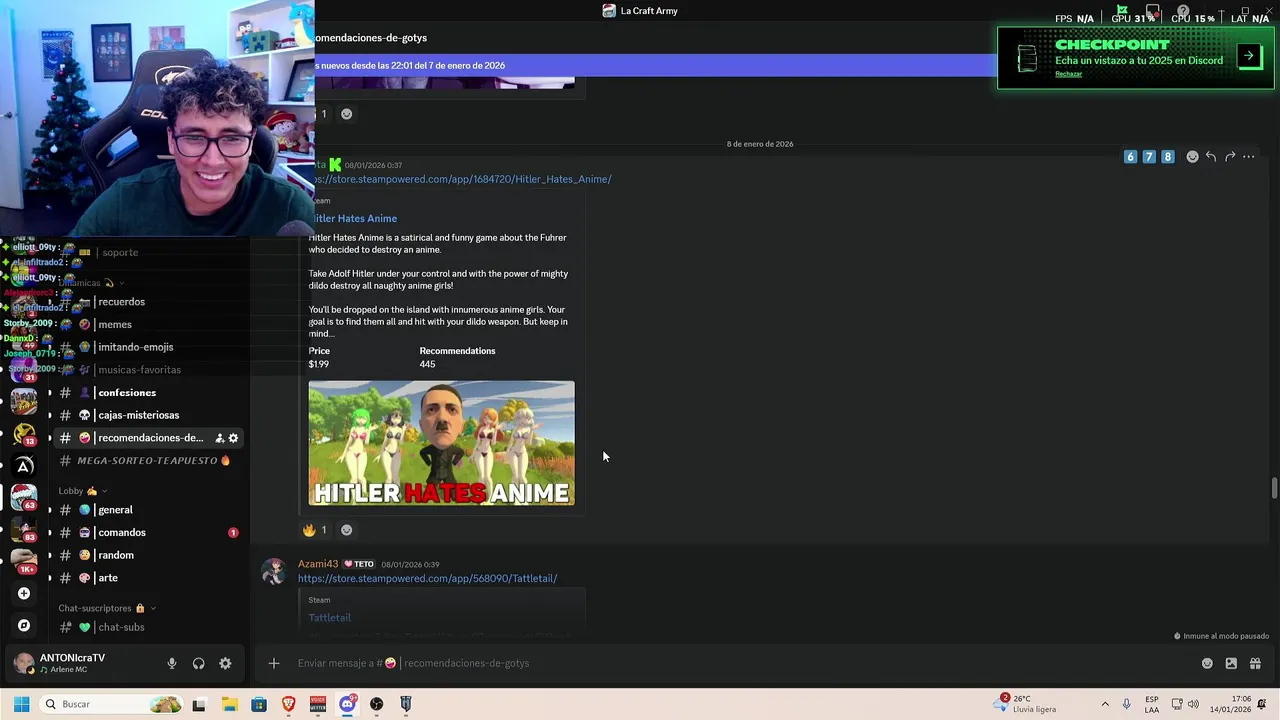Open the Hitler_Hates_Anime Steam store link

pos(463,179)
